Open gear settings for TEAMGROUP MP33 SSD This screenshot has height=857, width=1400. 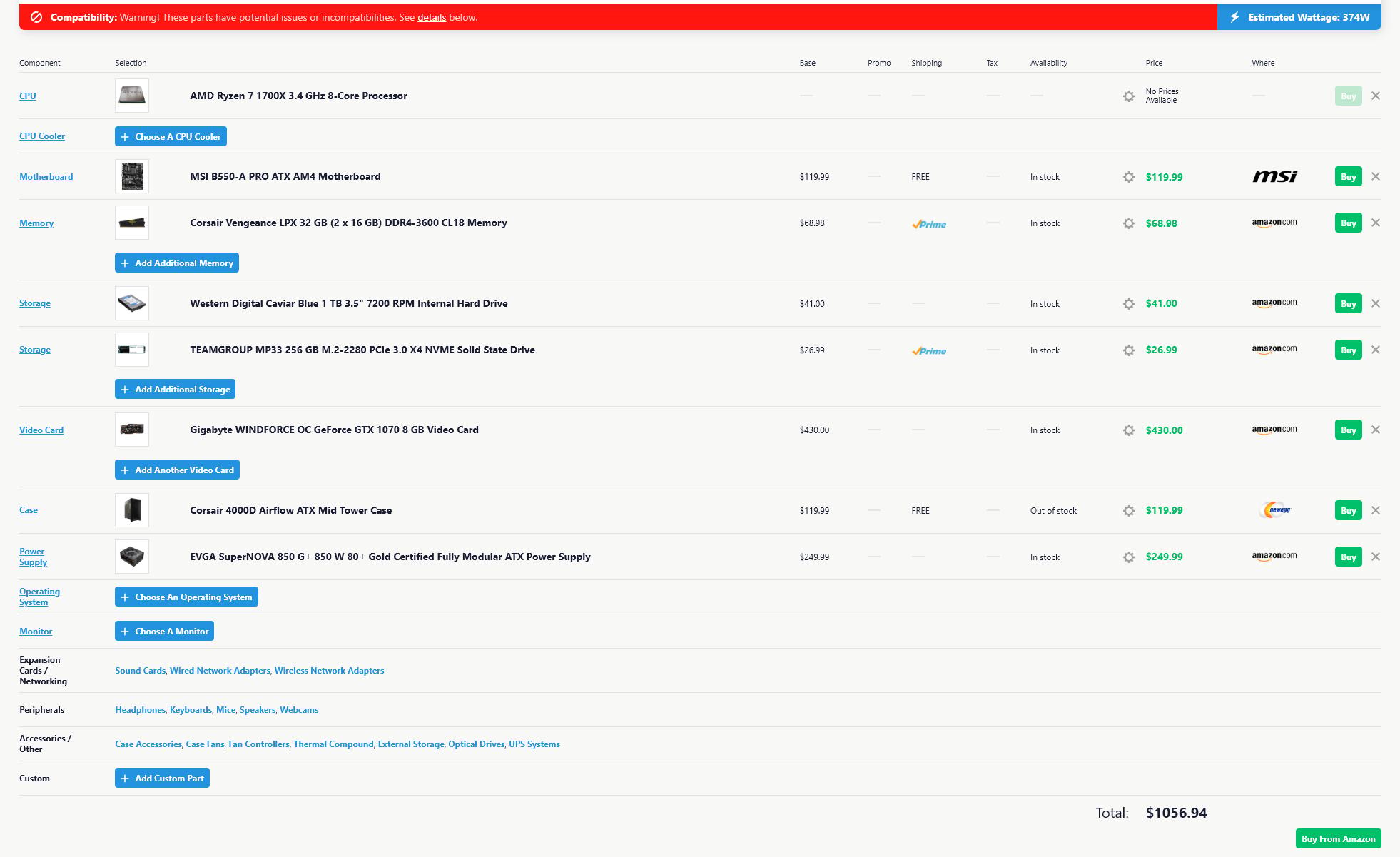pos(1128,350)
